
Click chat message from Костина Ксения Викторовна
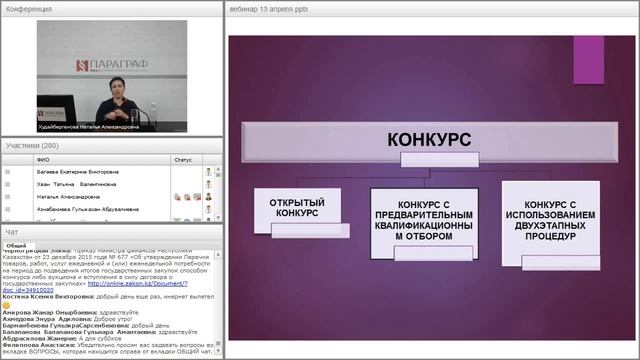coord(108,297)
